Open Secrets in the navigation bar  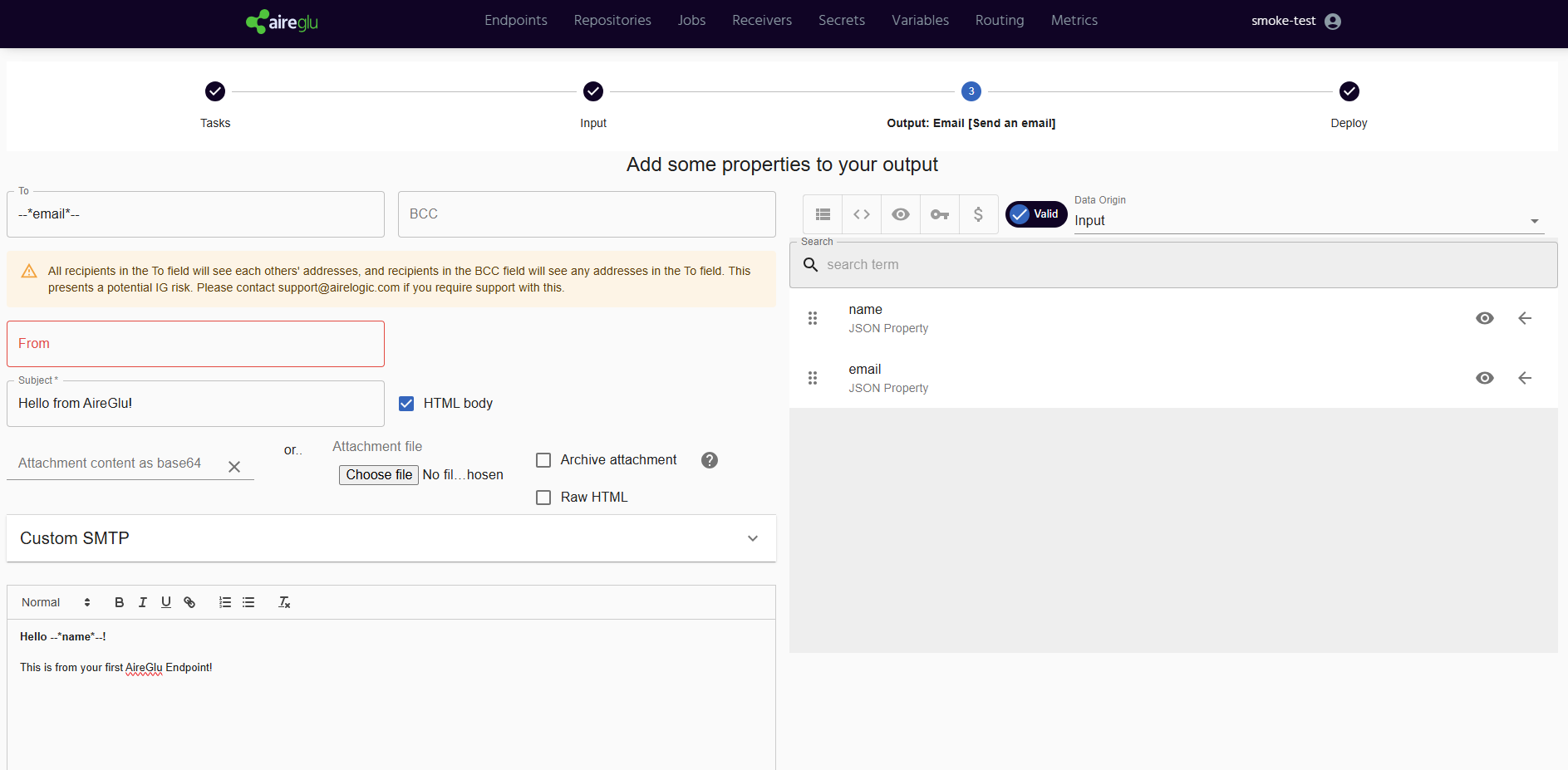tap(842, 20)
